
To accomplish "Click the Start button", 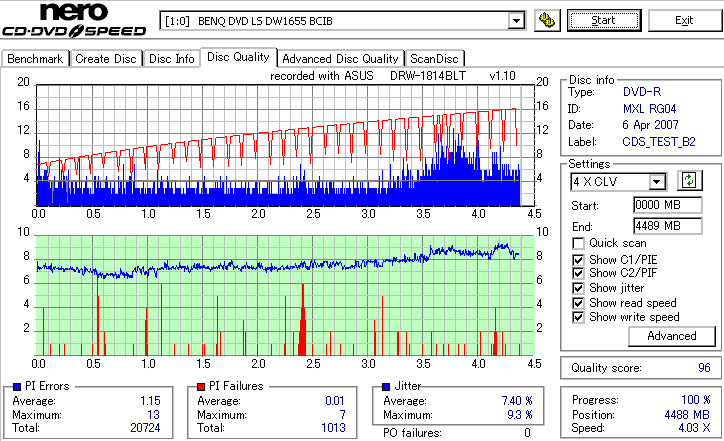I will click(604, 20).
